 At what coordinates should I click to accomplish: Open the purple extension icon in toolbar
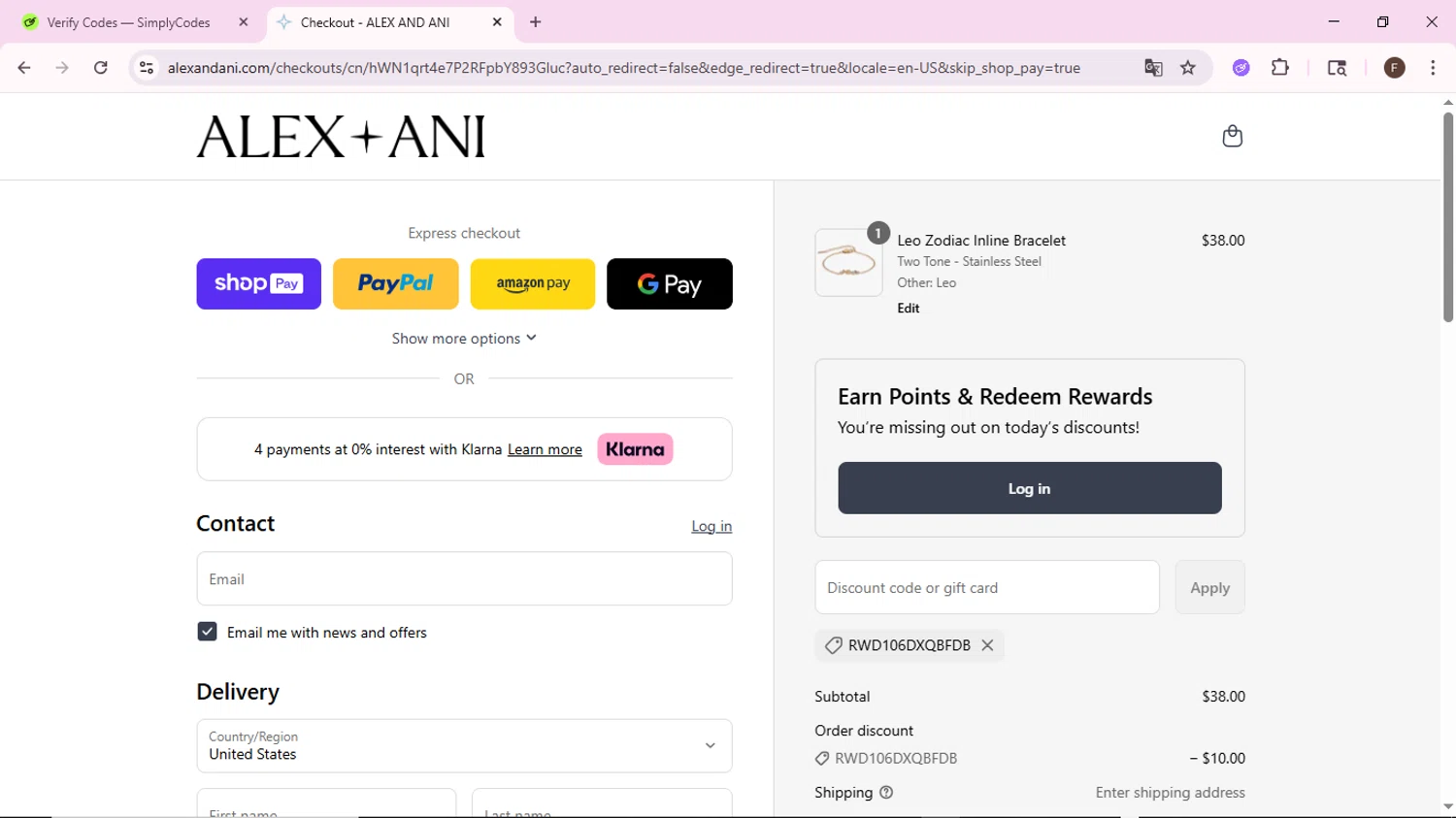(1241, 68)
